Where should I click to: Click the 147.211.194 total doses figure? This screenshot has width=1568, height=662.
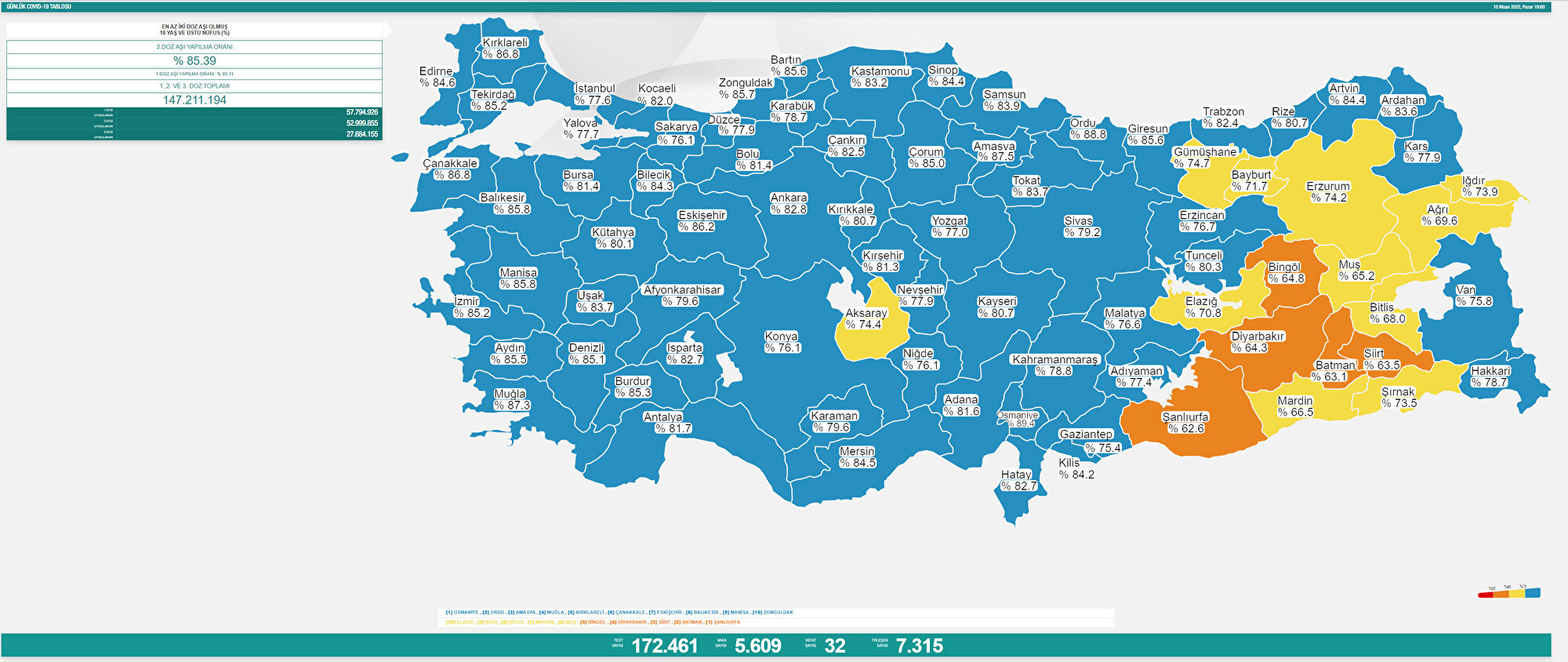tap(194, 100)
